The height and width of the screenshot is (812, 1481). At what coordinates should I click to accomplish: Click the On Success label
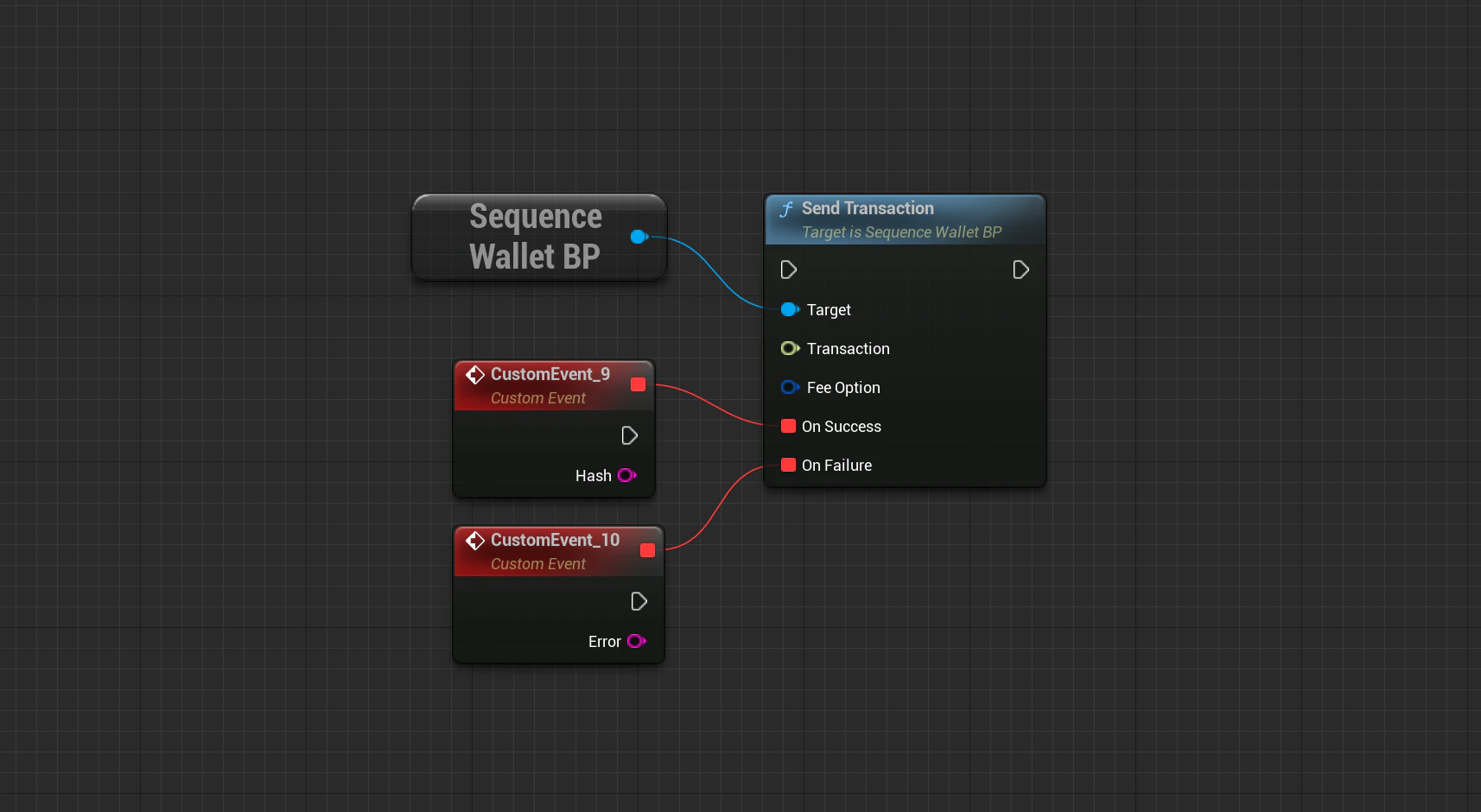tap(842, 427)
